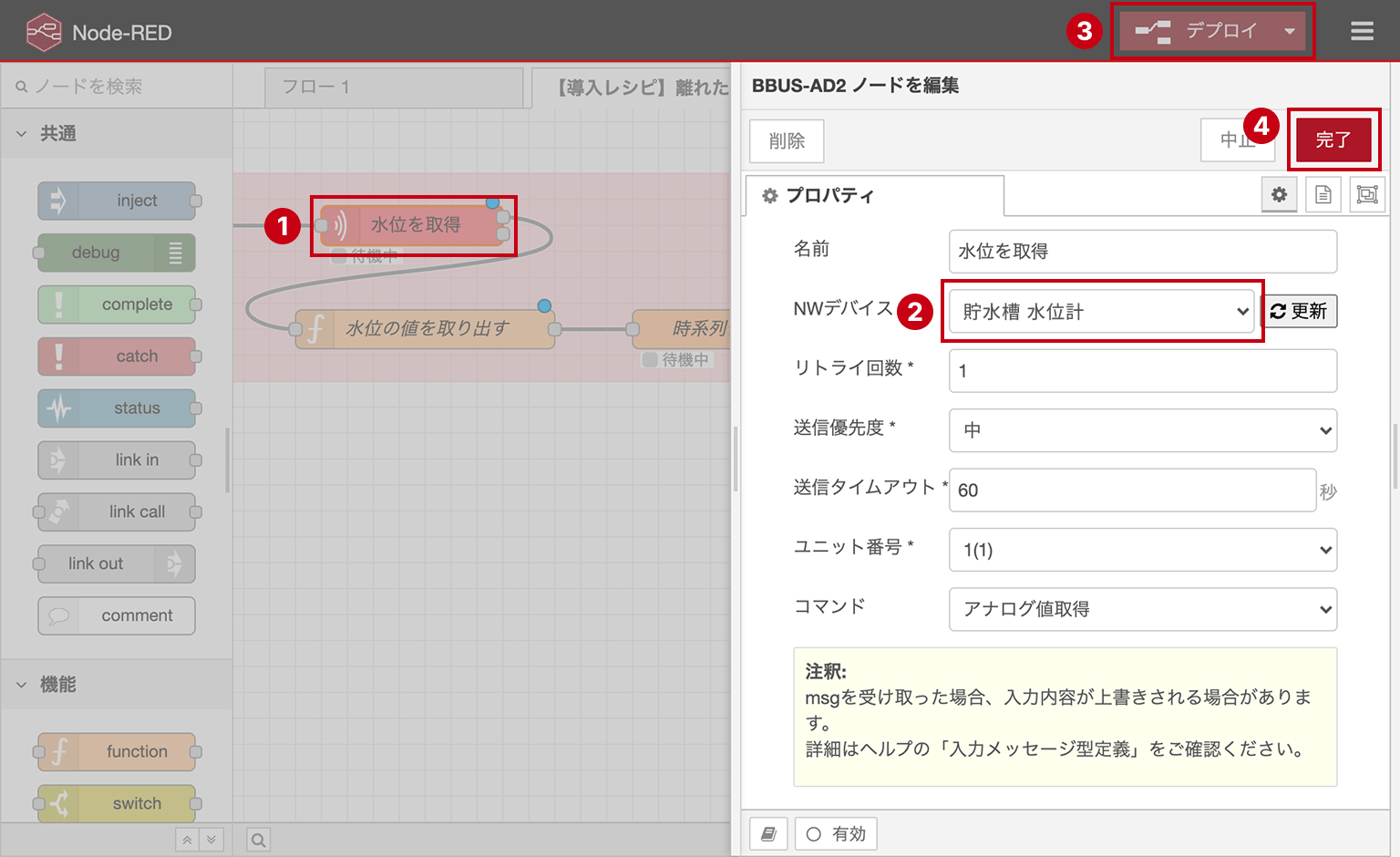This screenshot has height=857, width=1400.
Task: Select the comment node in palette
Action: point(117,616)
